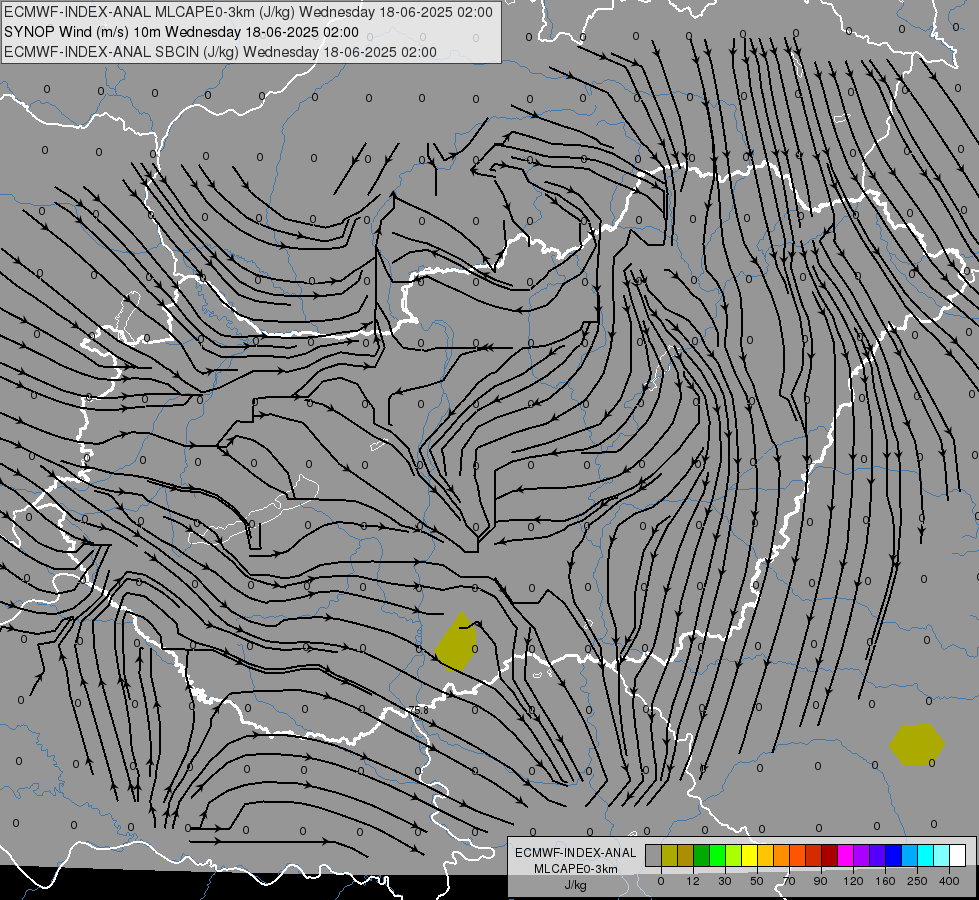Choose the dark green legend swatch
Screen dimensions: 979x900
pyautogui.click(x=702, y=855)
